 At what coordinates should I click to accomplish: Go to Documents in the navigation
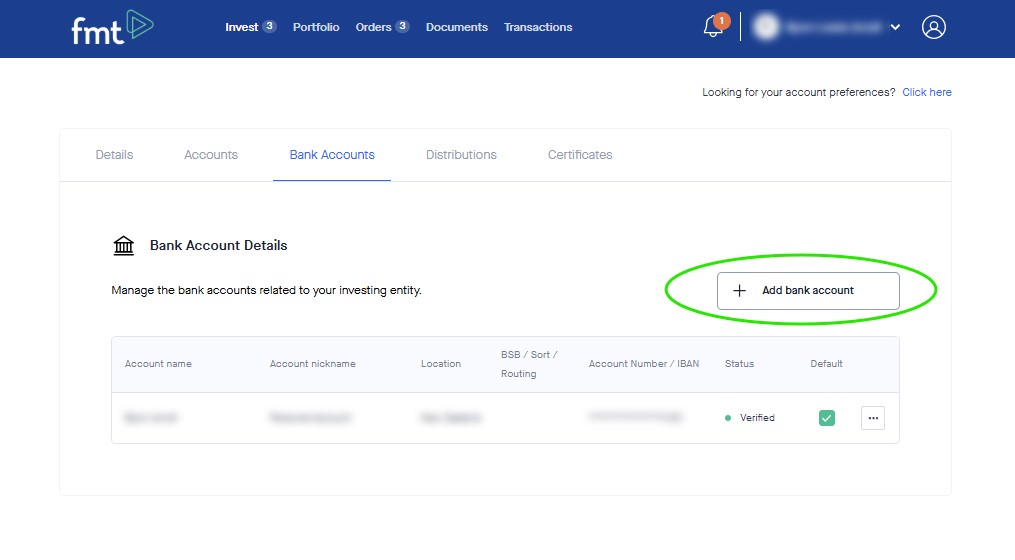[456, 28]
